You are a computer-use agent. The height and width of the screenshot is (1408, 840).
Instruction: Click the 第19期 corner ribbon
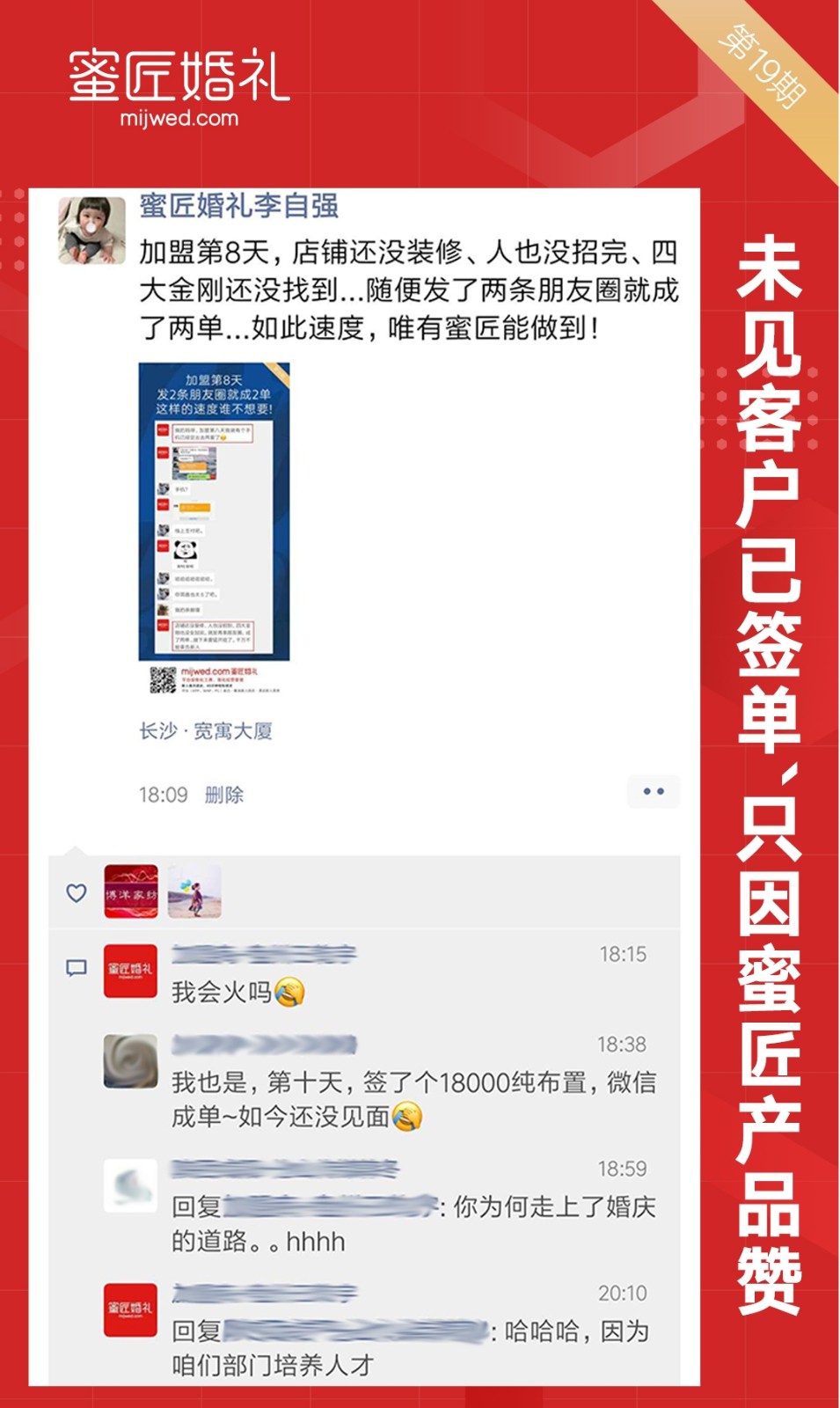(x=761, y=65)
